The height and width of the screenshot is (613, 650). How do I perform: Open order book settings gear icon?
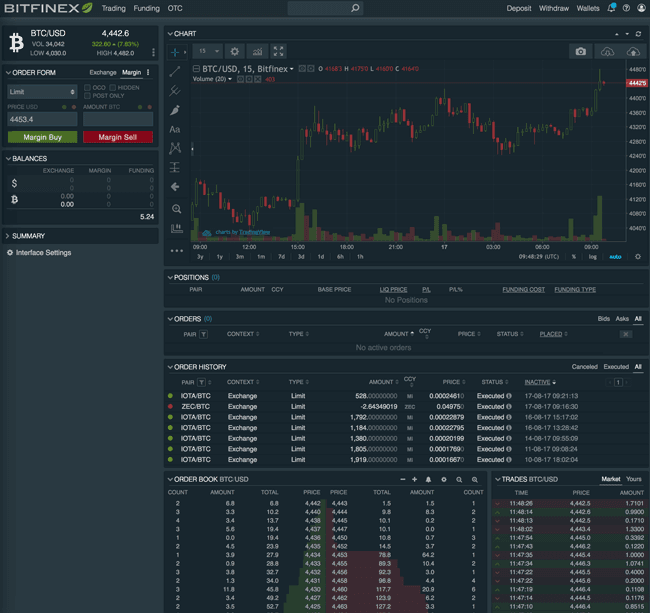pos(444,480)
